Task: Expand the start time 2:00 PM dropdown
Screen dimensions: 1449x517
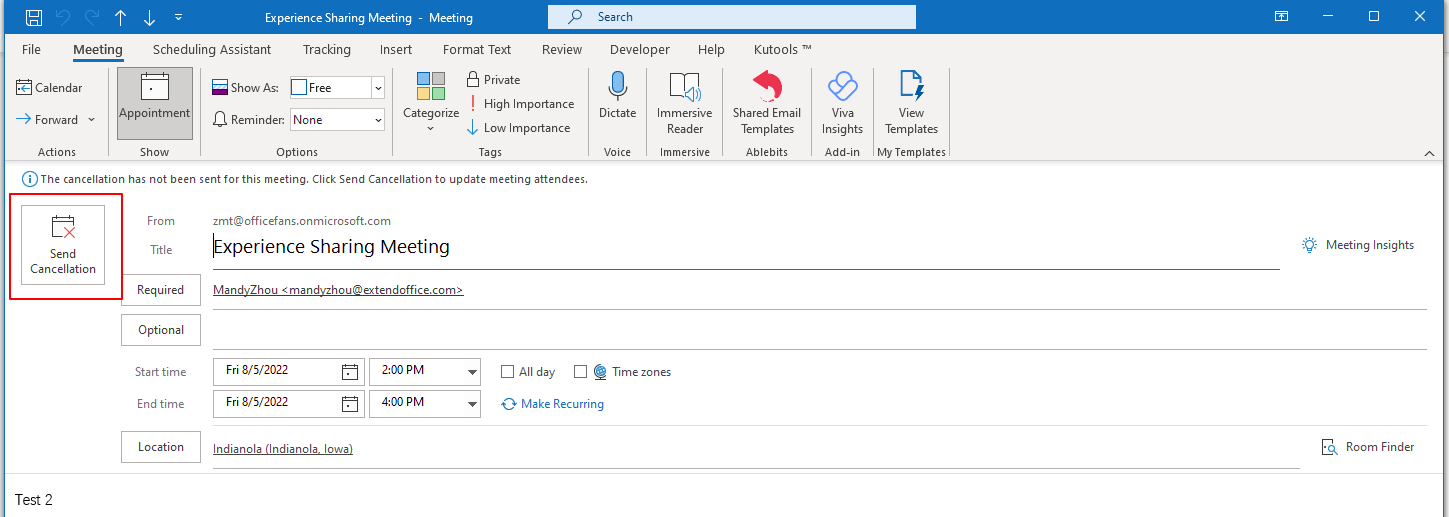Action: (x=472, y=372)
